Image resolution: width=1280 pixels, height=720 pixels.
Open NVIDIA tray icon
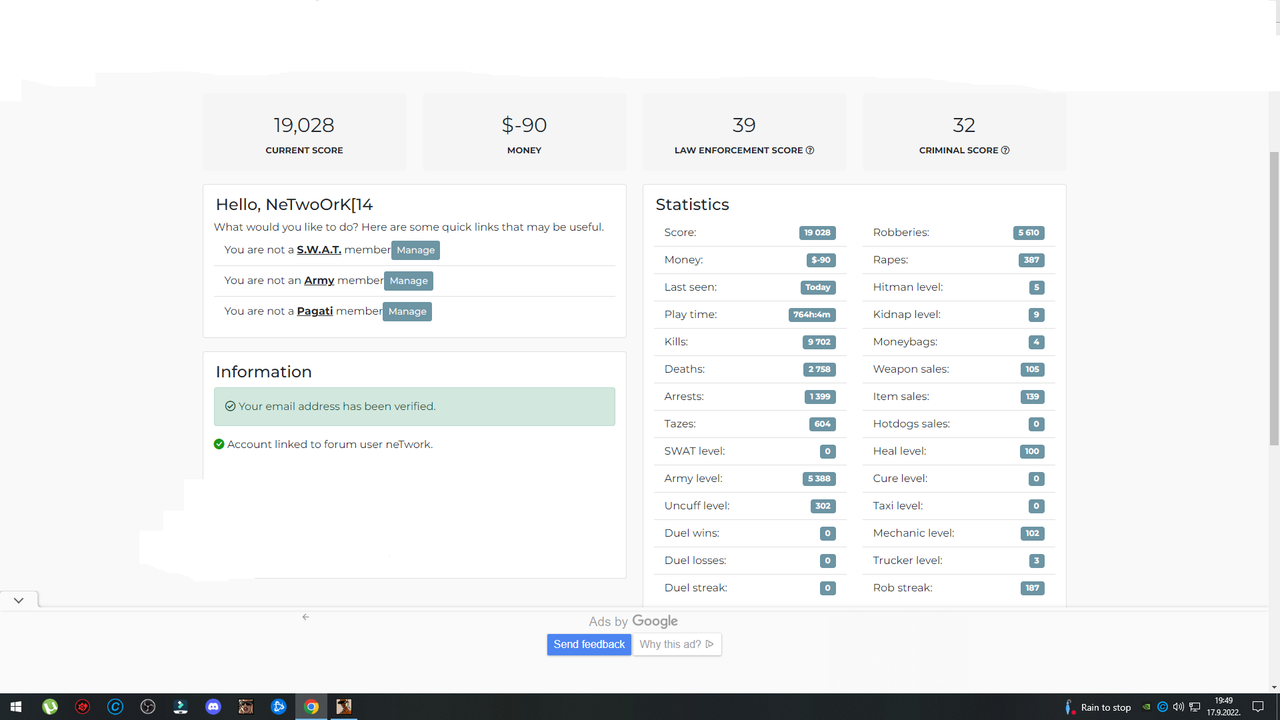pyautogui.click(x=1147, y=707)
